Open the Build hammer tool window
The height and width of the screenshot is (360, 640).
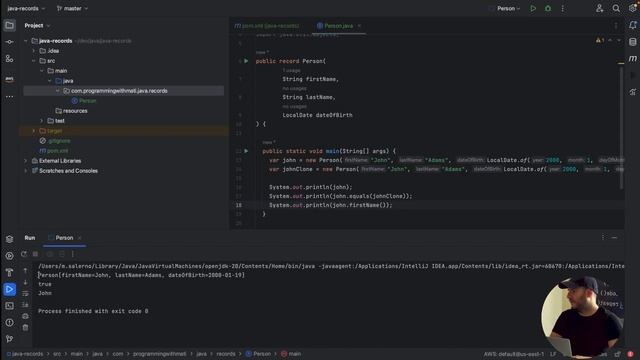9,272
